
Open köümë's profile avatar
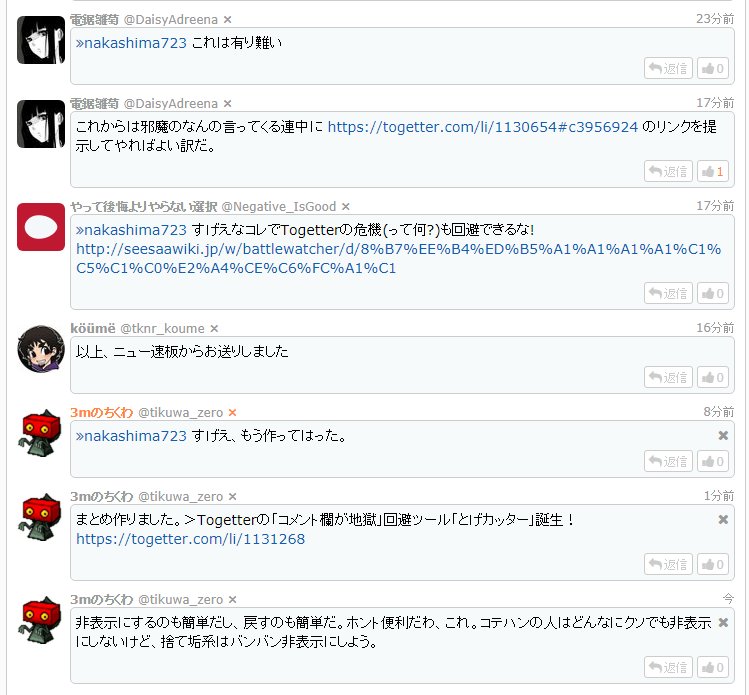pyautogui.click(x=41, y=349)
